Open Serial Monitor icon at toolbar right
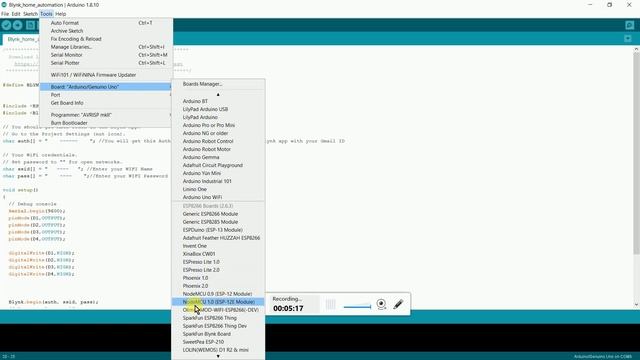This screenshot has height=360, width=640. [x=629, y=25]
